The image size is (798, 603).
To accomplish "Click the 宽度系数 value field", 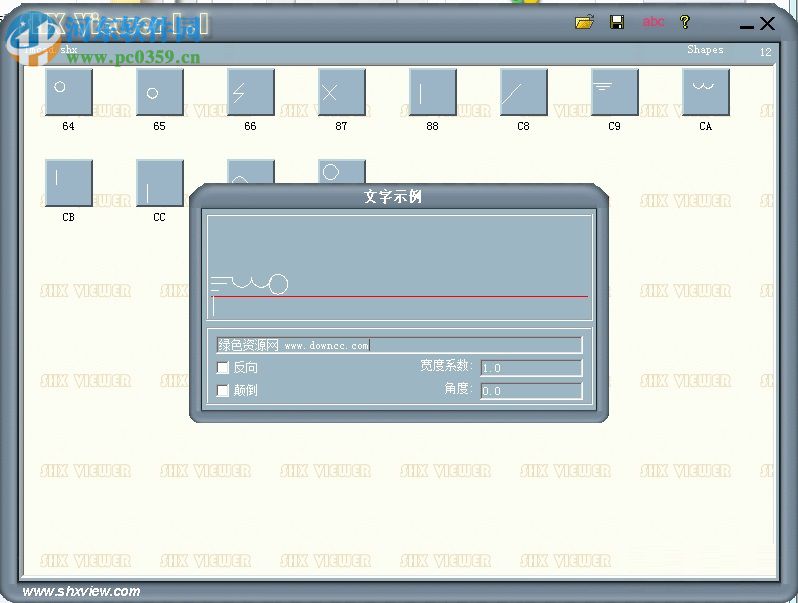I will pyautogui.click(x=531, y=368).
